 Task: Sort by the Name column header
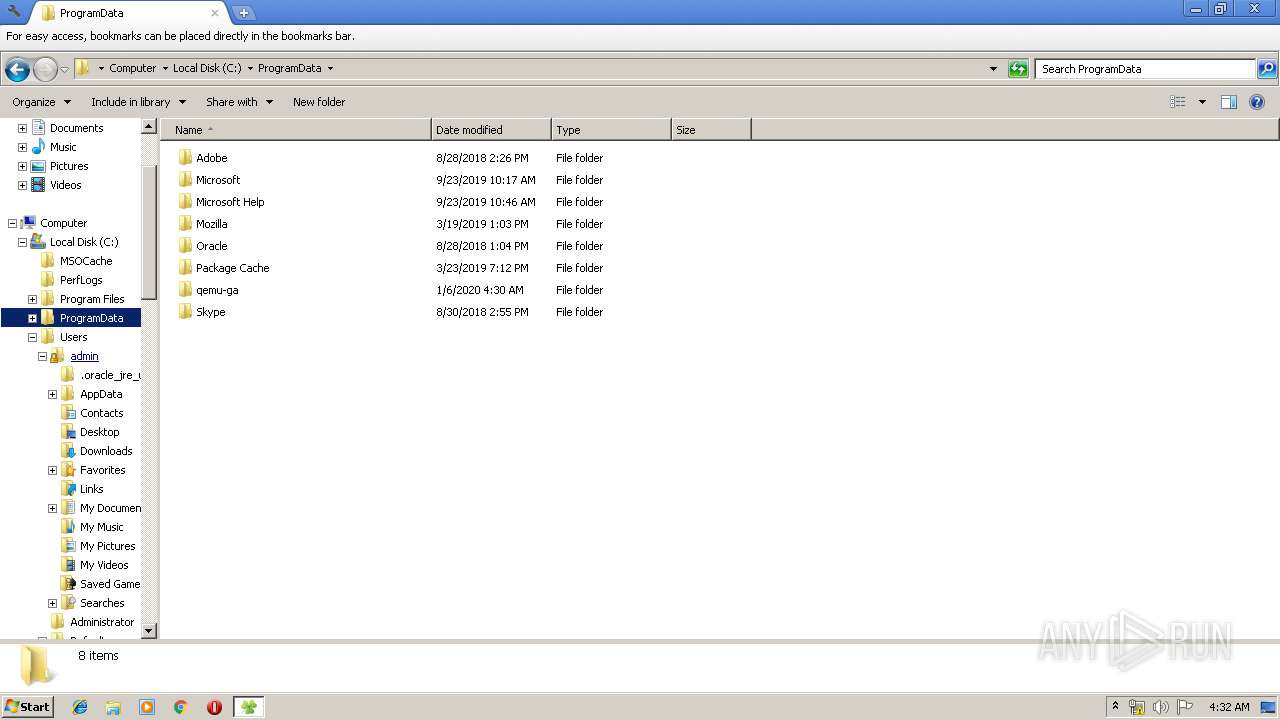296,130
